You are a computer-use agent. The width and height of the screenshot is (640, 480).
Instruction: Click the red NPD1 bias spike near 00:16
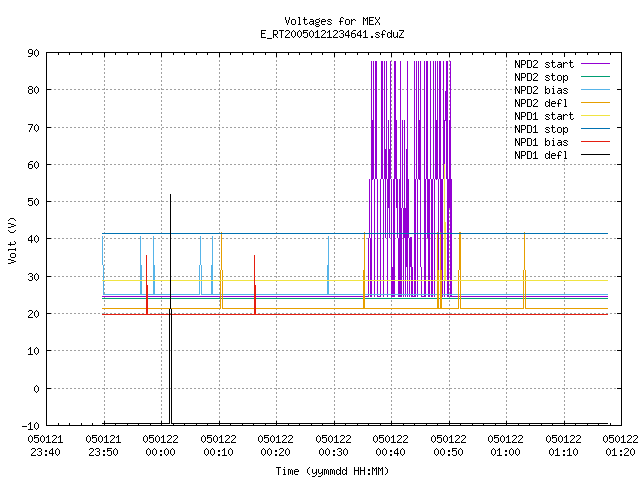click(255, 284)
